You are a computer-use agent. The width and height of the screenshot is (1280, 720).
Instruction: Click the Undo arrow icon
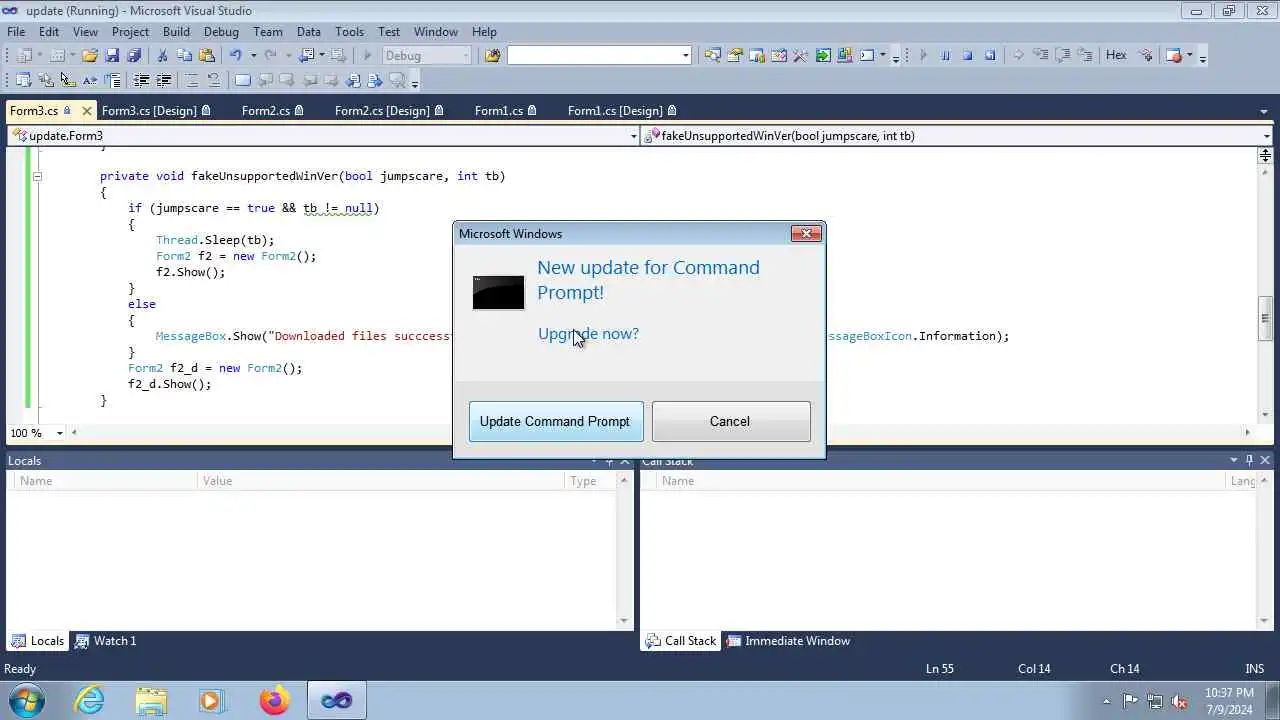coord(235,56)
